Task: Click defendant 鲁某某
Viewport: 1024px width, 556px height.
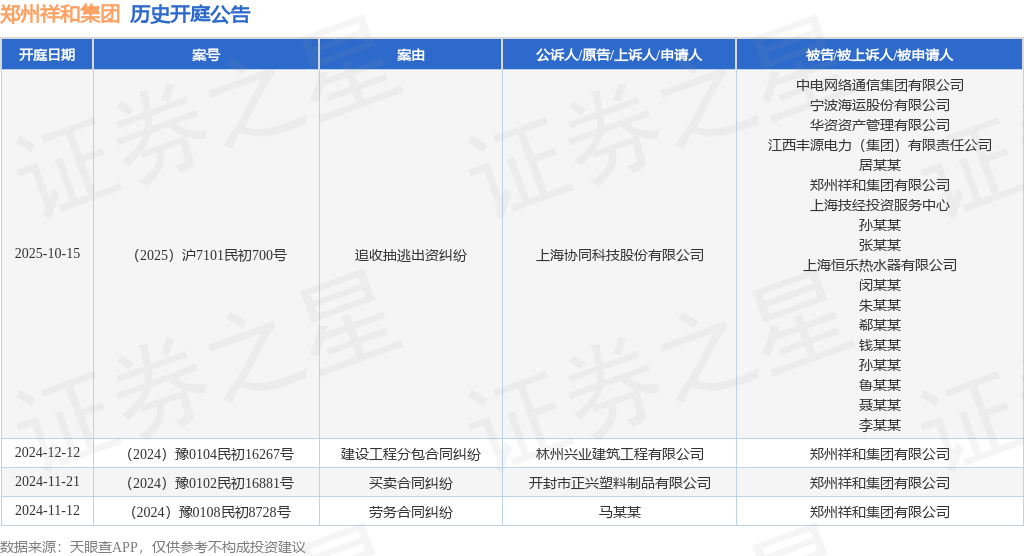Action: pyautogui.click(x=880, y=385)
